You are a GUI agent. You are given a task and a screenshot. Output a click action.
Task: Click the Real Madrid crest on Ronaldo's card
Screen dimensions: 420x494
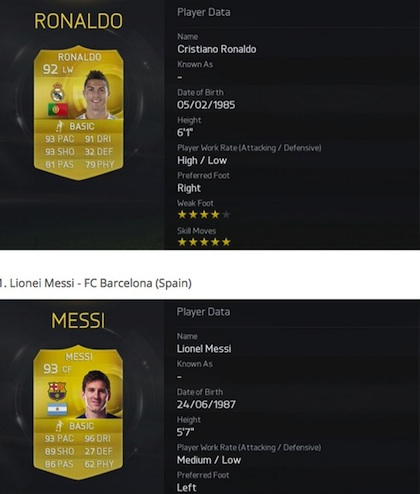[57, 92]
